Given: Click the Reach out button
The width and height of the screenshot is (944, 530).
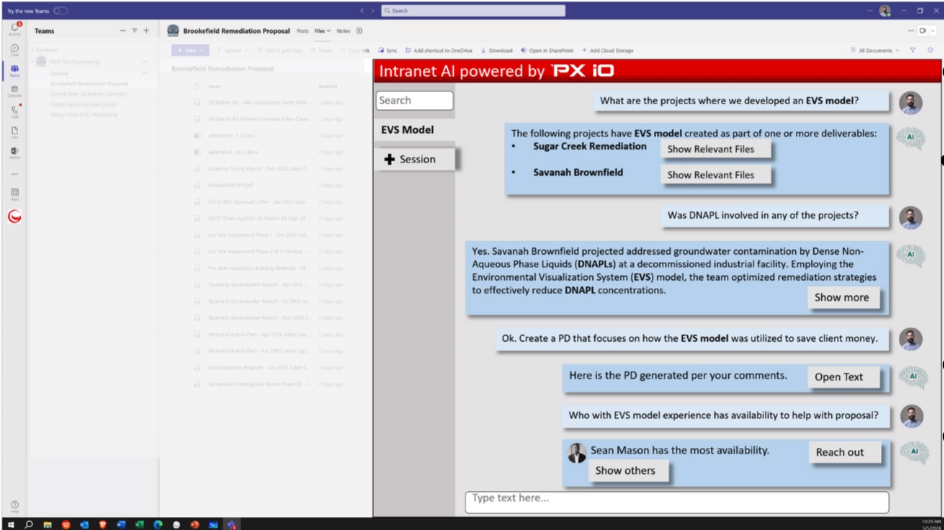Looking at the screenshot, I should 844,452.
